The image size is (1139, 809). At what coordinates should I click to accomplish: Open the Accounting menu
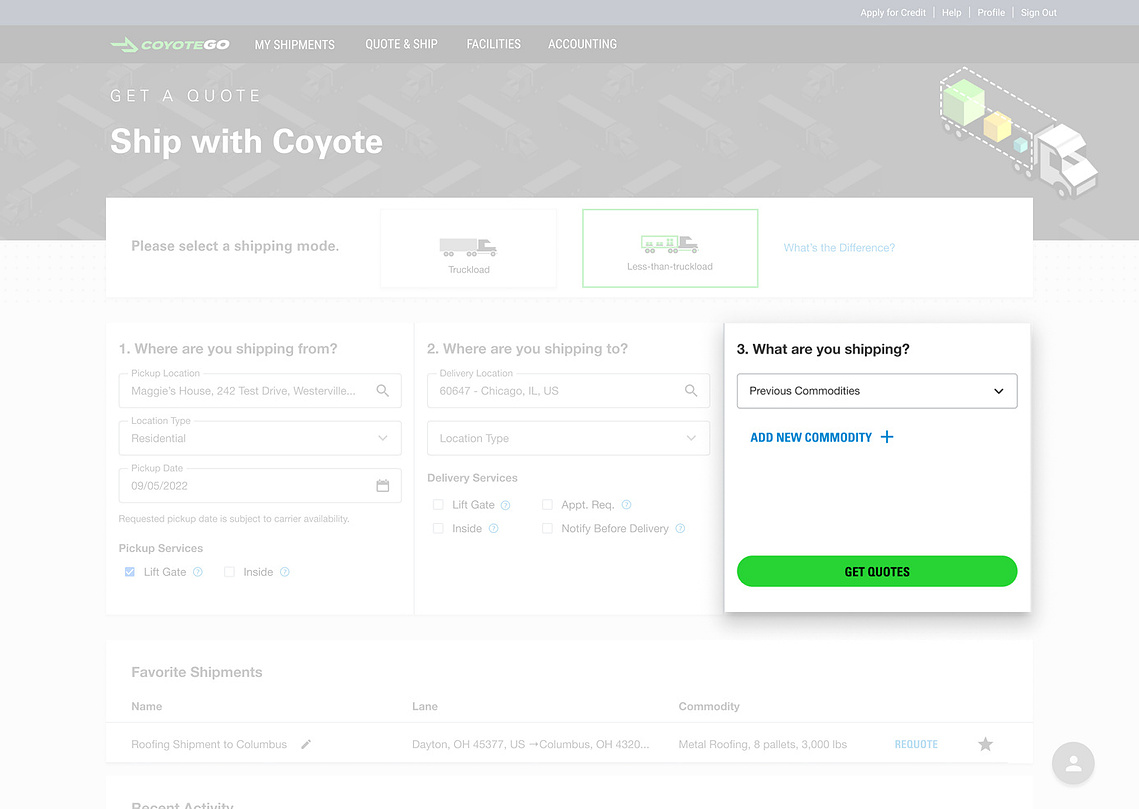click(x=583, y=44)
